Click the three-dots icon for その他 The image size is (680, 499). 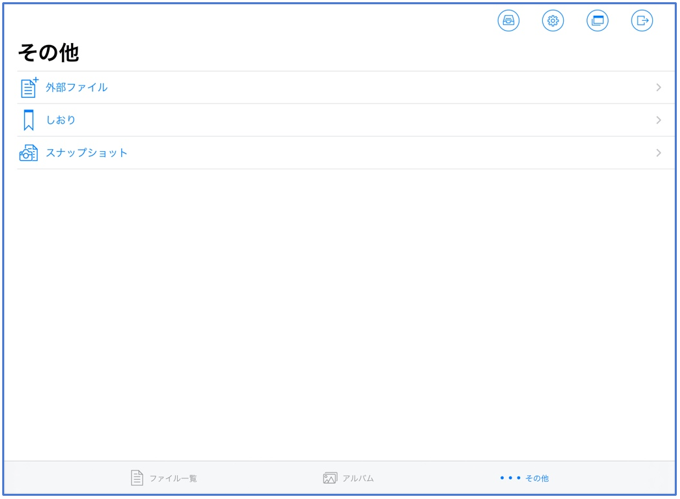(510, 478)
